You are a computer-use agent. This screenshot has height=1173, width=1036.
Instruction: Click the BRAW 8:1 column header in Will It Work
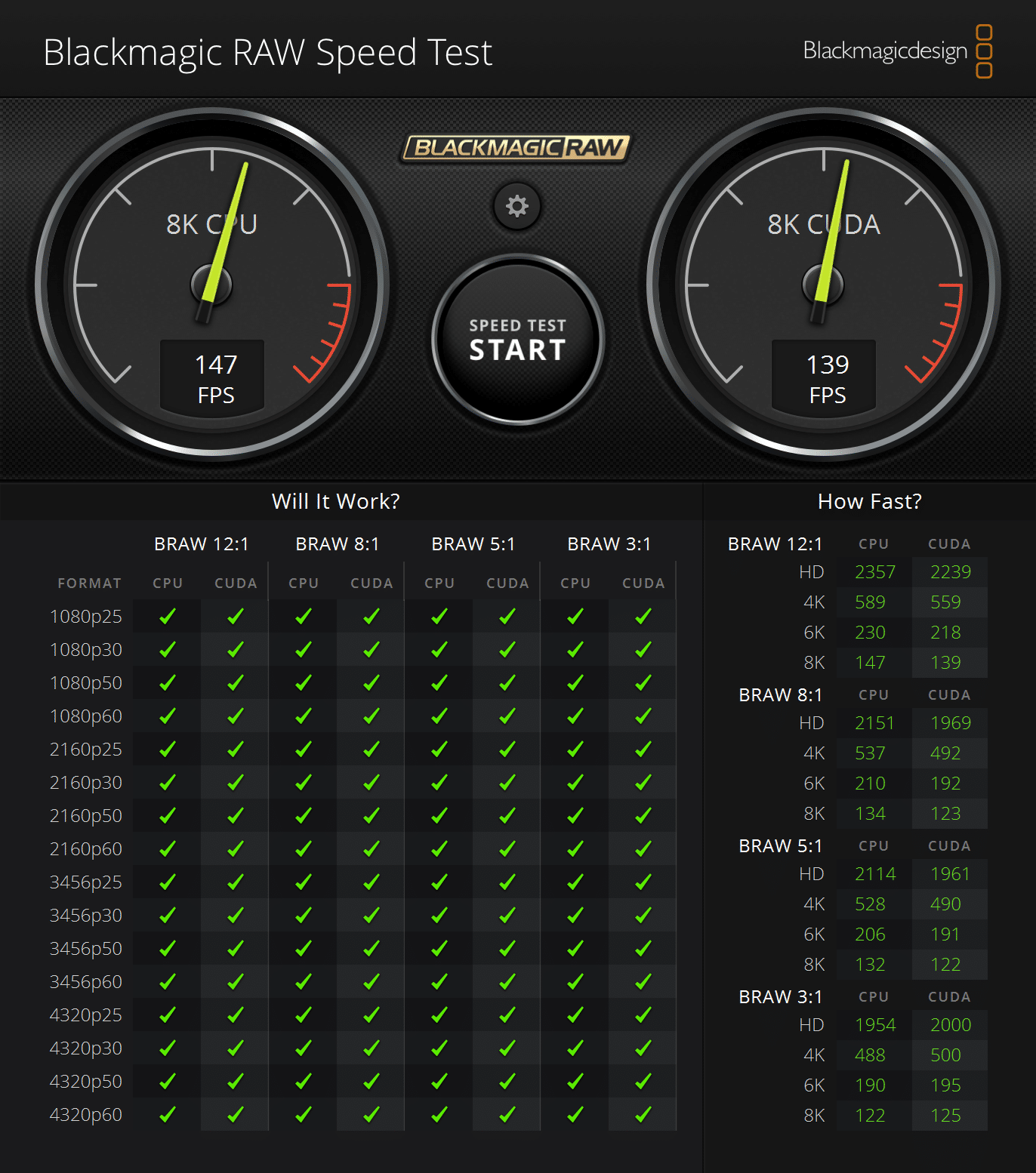(338, 544)
